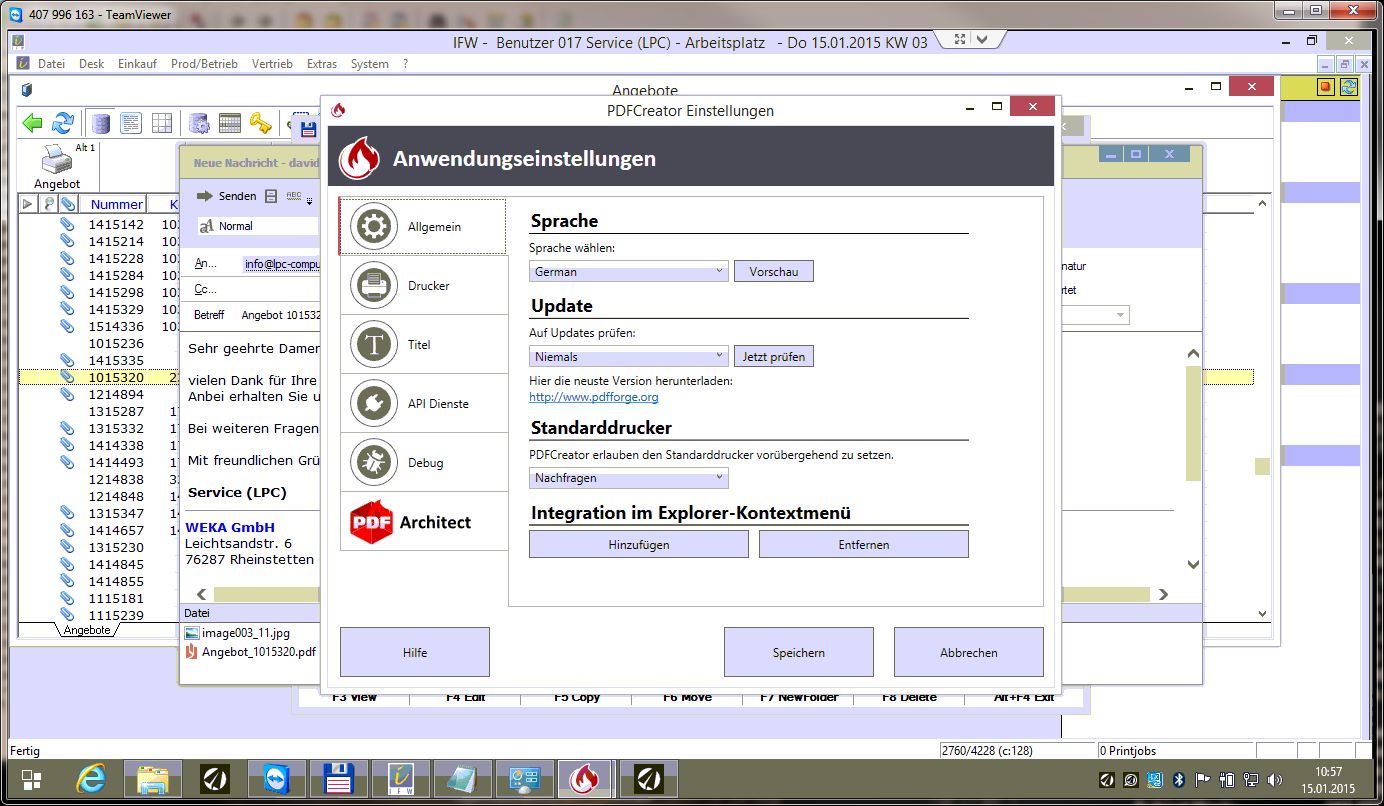Click the Angebot printer icon
This screenshot has height=806, width=1384.
pyautogui.click(x=56, y=161)
